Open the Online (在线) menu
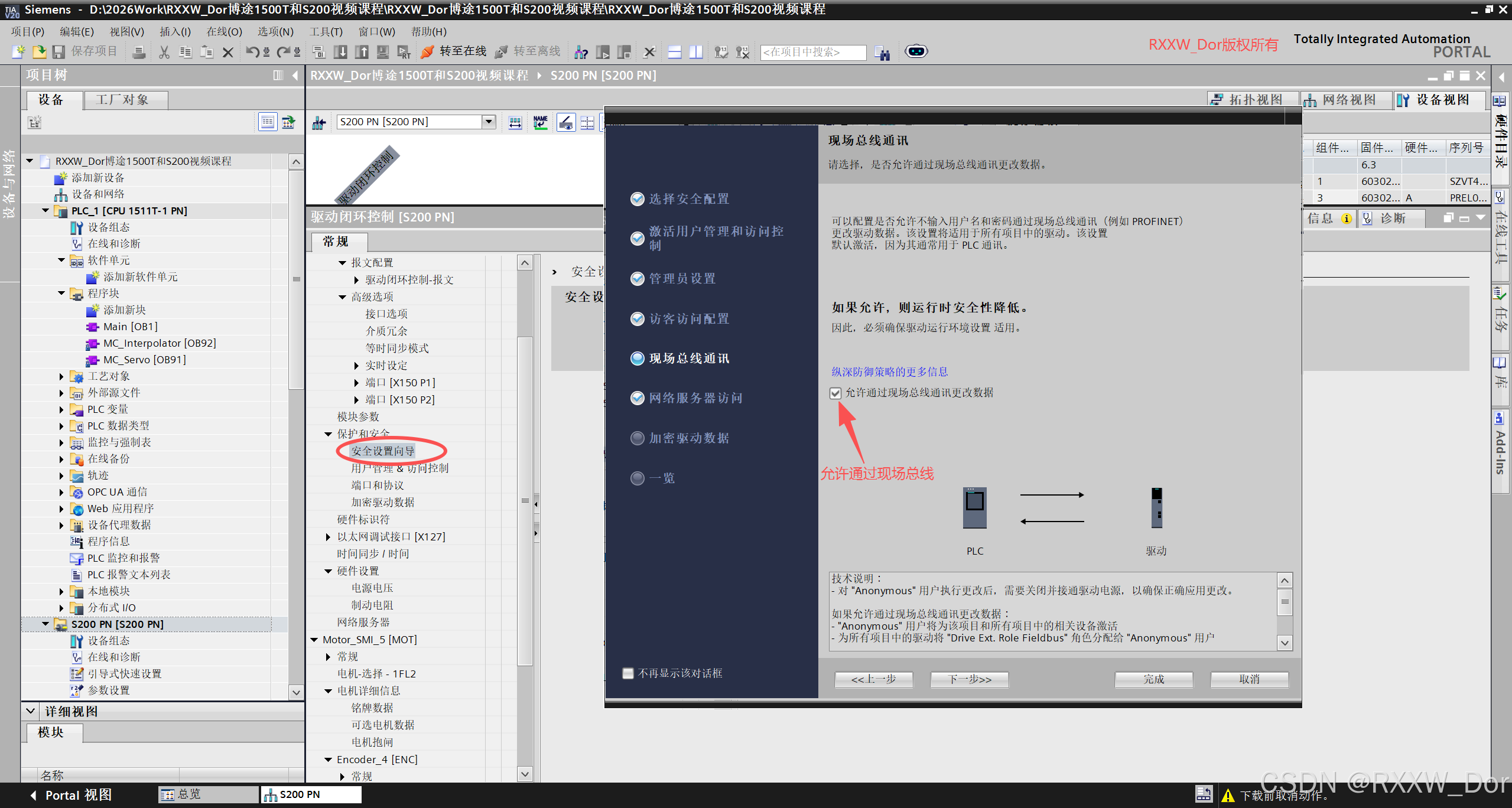The width and height of the screenshot is (1512, 808). tap(224, 32)
